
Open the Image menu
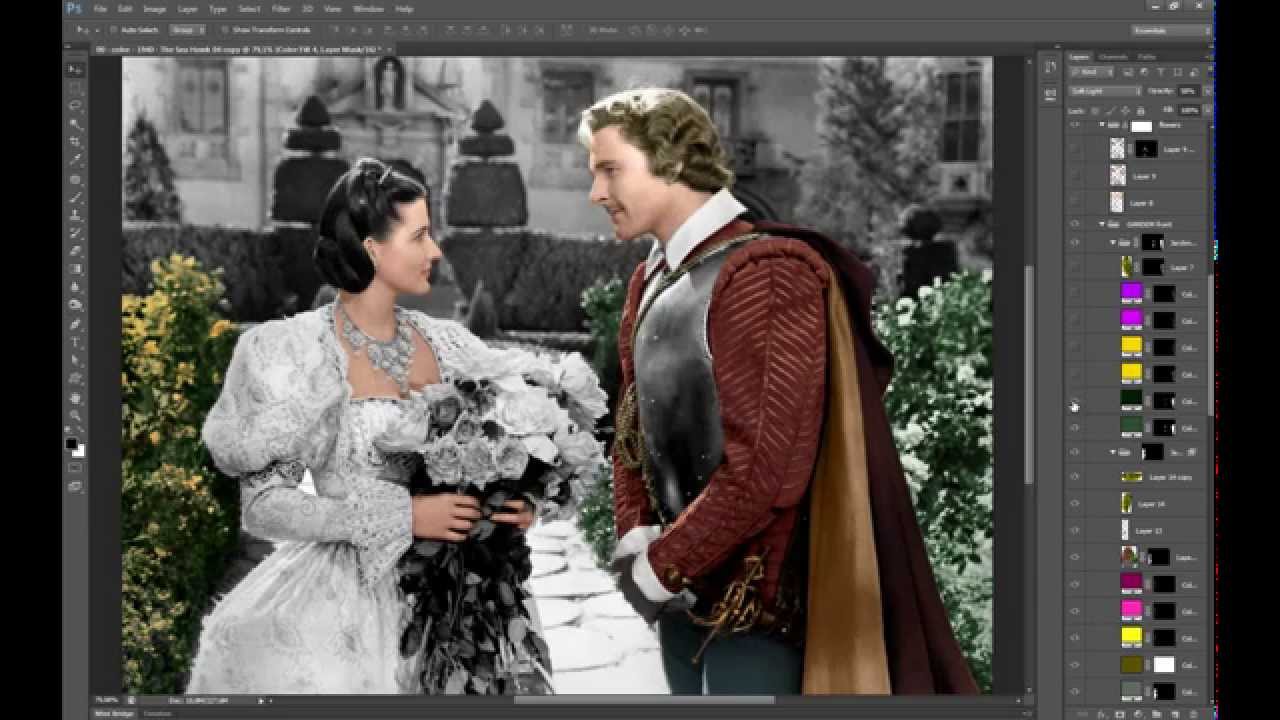coord(154,9)
